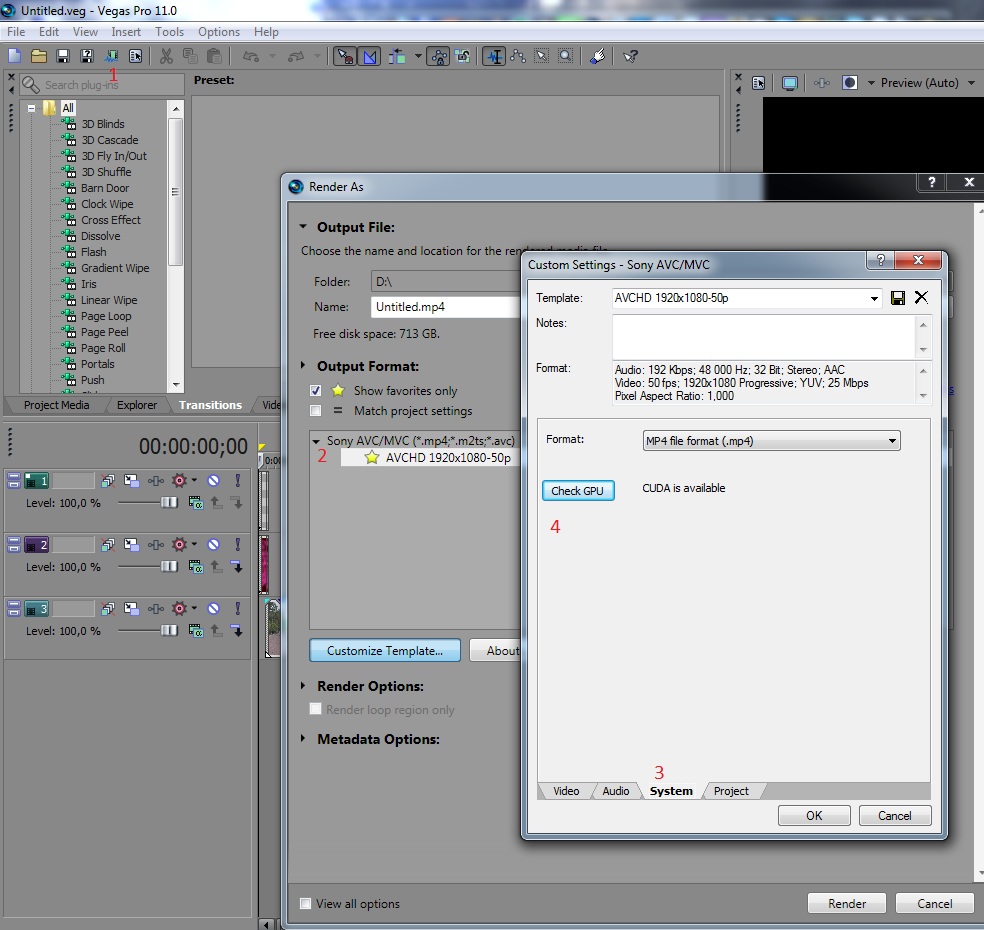Solo video track 3
This screenshot has height=930, width=984.
click(238, 609)
